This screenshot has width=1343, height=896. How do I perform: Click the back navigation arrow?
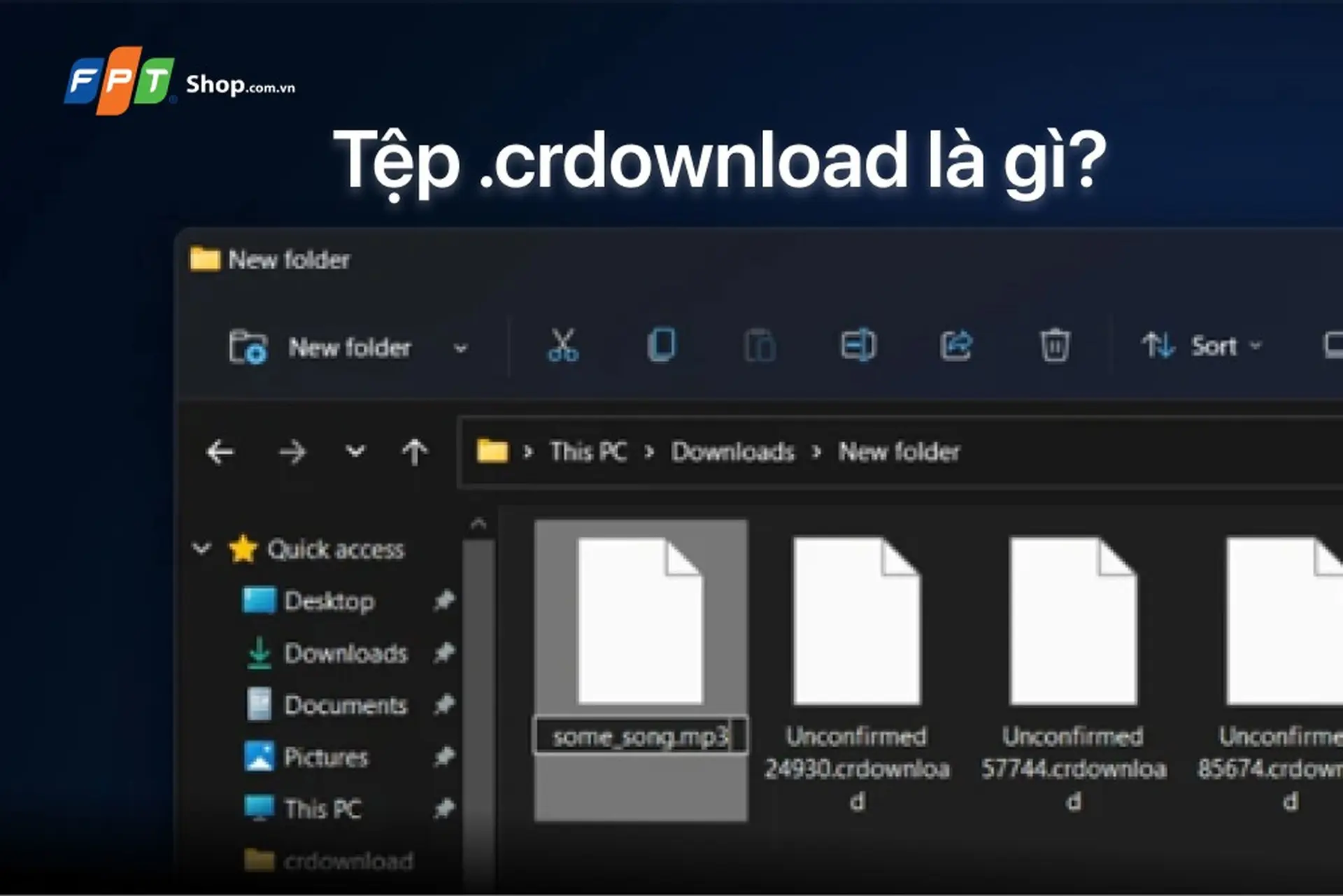tap(220, 452)
